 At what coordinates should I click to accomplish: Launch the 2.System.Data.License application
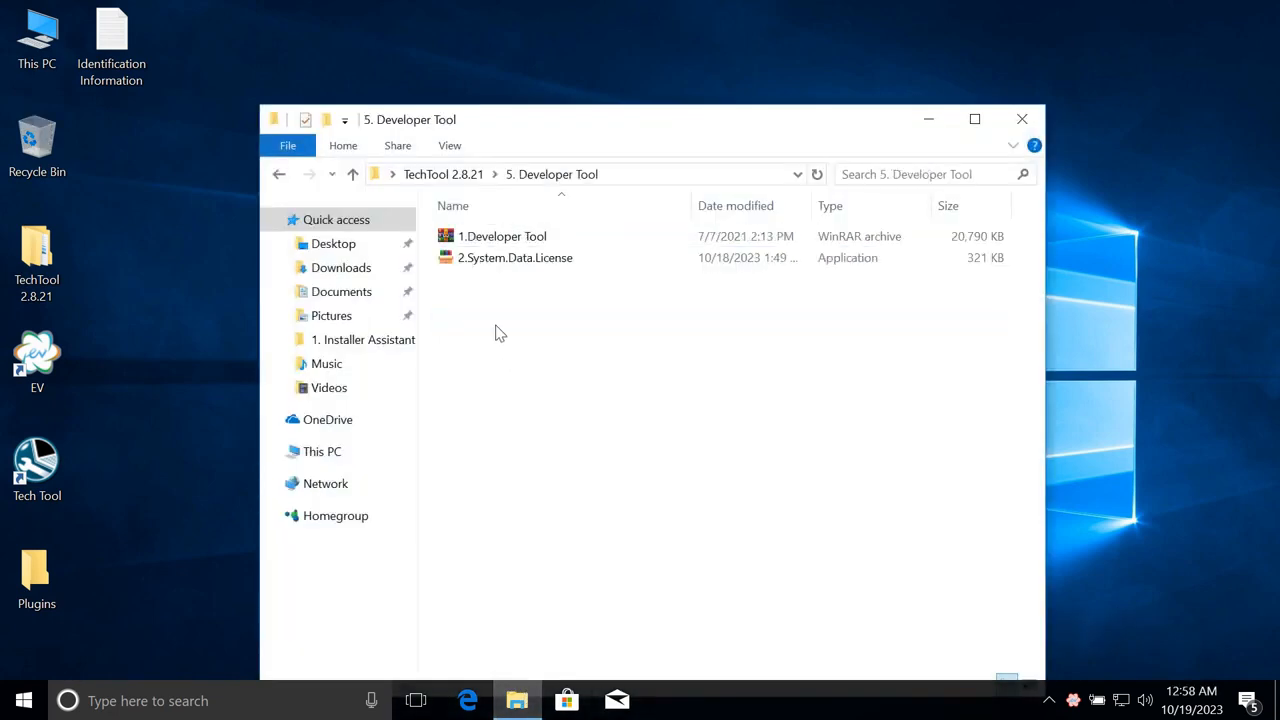click(514, 257)
